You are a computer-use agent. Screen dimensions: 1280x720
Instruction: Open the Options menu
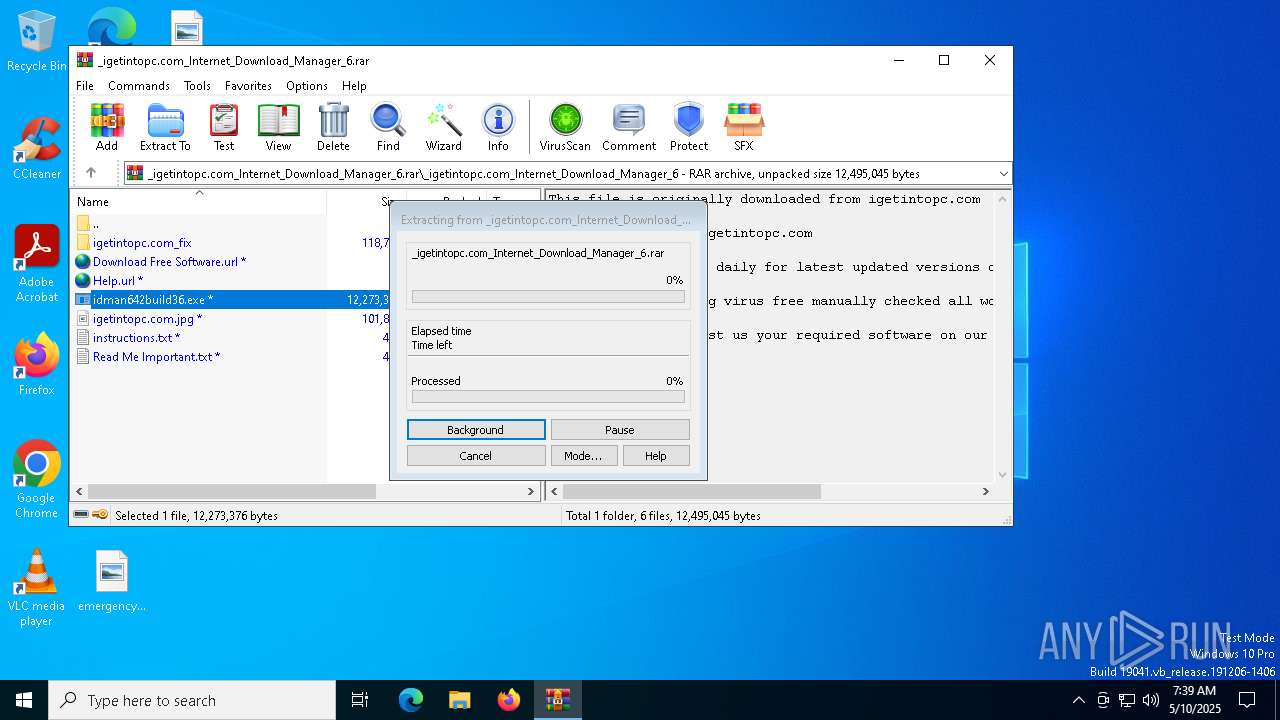(x=307, y=86)
